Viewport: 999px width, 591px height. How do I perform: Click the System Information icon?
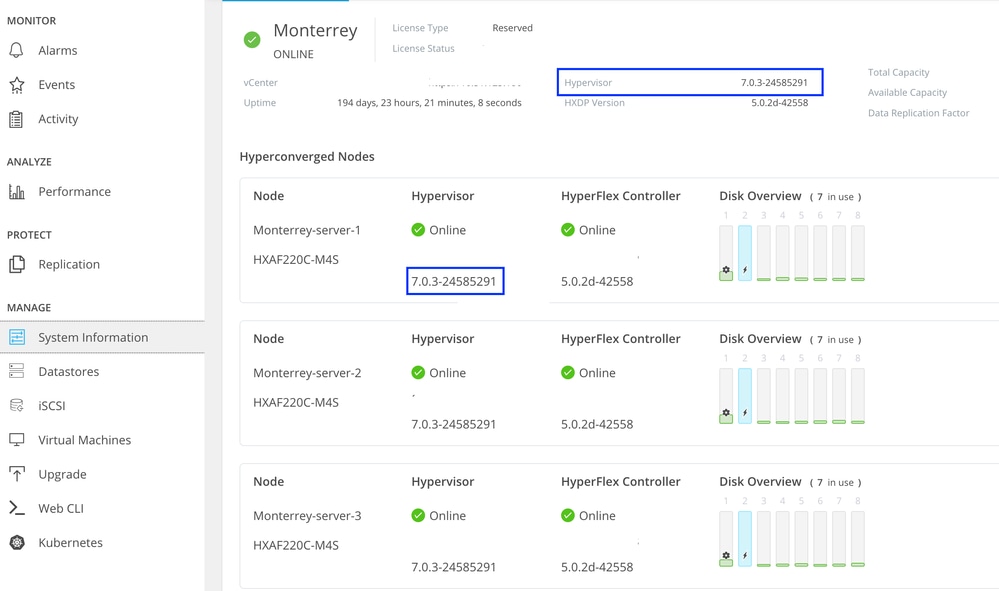[17, 338]
